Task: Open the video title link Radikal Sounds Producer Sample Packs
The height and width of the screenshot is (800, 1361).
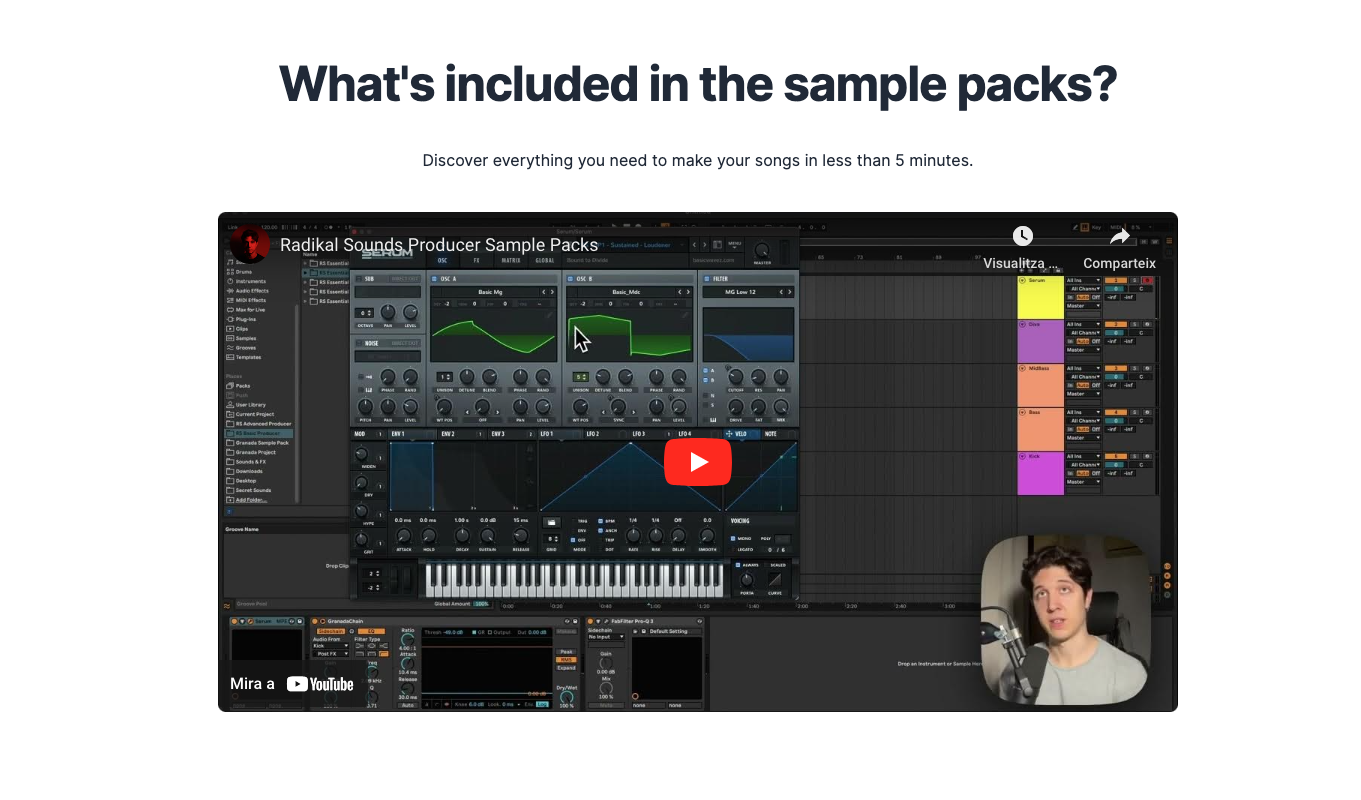Action: click(439, 245)
